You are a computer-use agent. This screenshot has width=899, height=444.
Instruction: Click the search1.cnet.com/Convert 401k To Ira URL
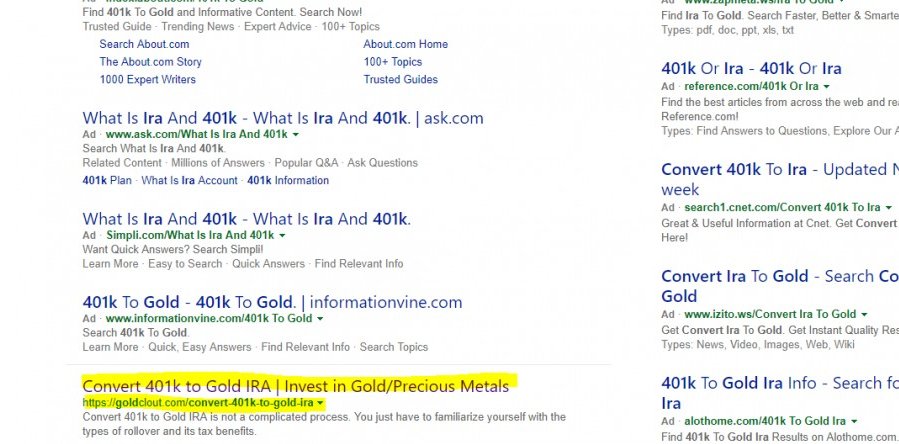(782, 207)
